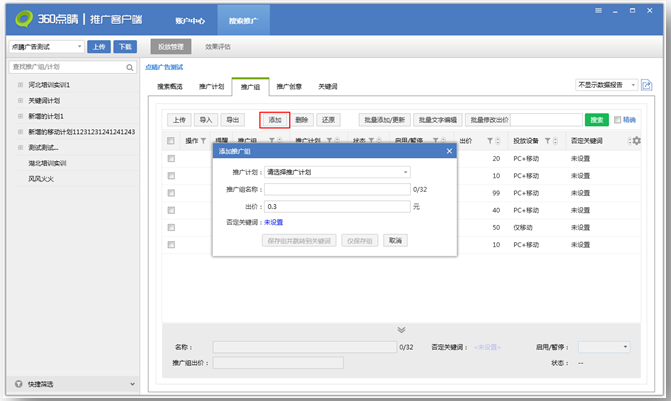Switch to the 账户中心 top tab
The height and width of the screenshot is (401, 671).
(x=190, y=20)
